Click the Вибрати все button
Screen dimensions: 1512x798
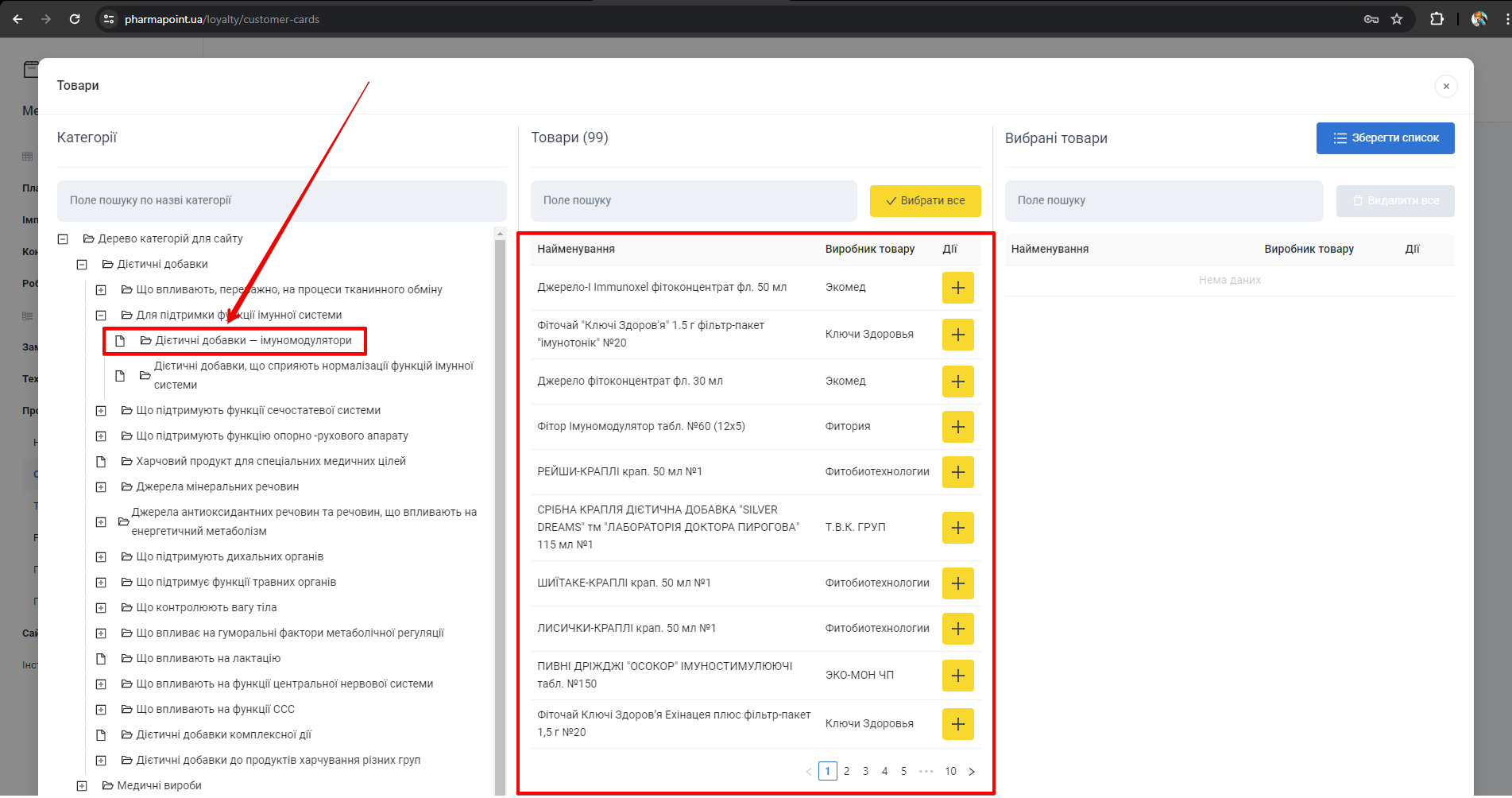click(925, 201)
